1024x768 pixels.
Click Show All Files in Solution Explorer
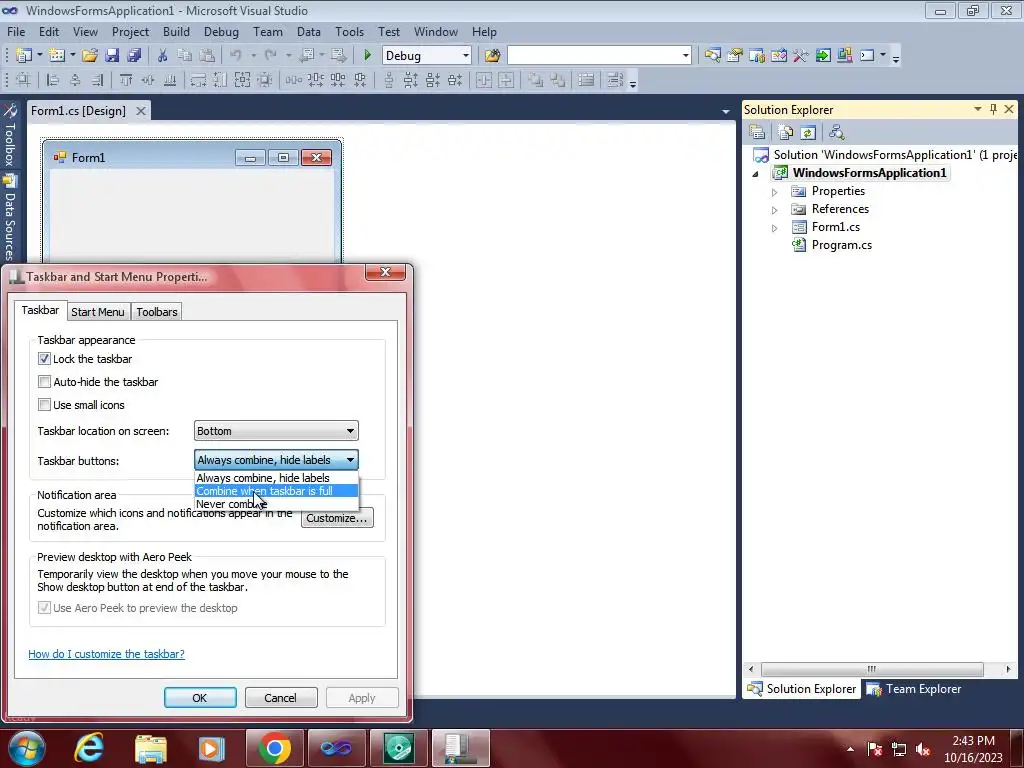pyautogui.click(x=786, y=133)
